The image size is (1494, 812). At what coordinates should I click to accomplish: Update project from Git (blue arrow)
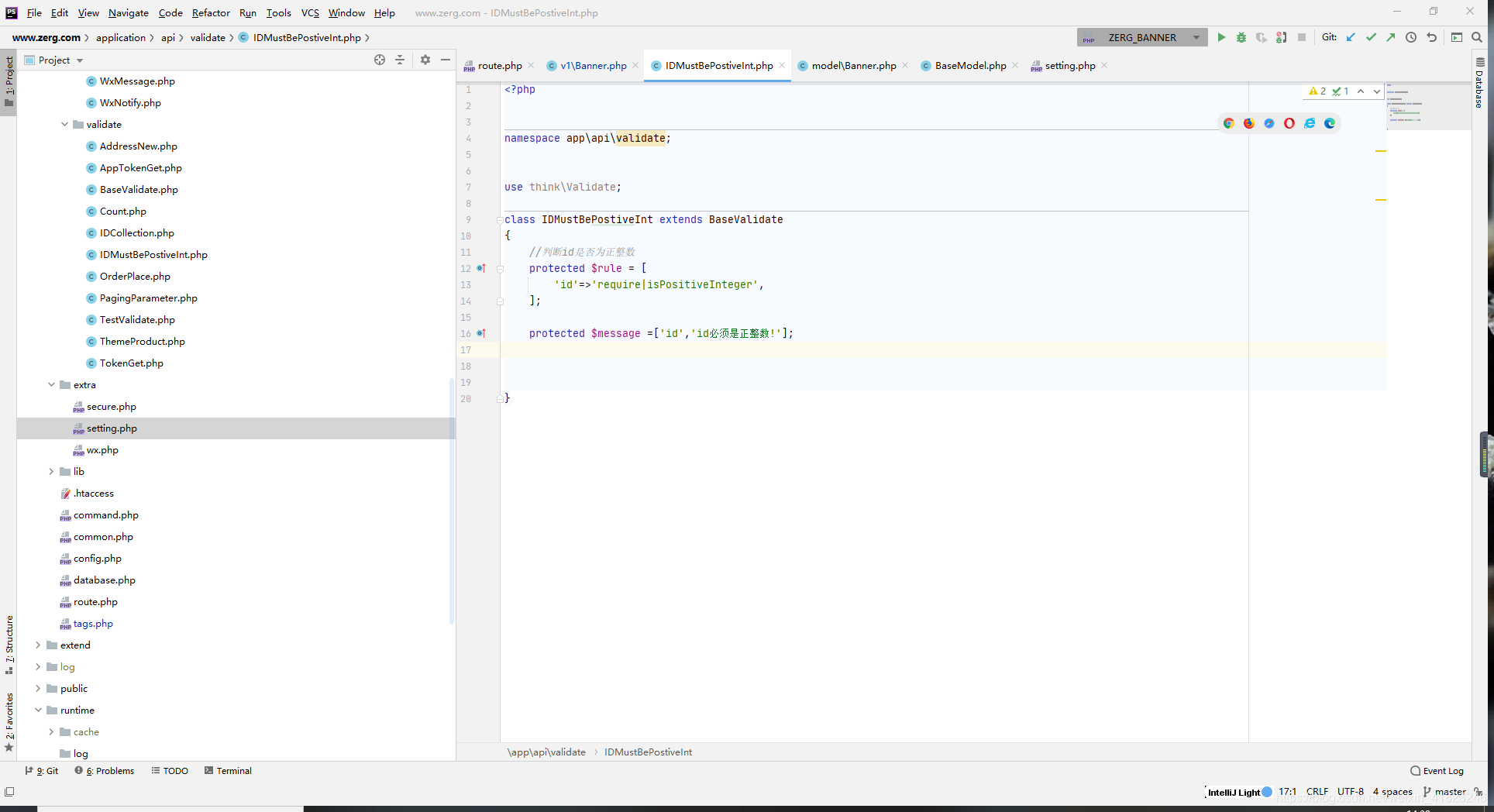pyautogui.click(x=1351, y=37)
